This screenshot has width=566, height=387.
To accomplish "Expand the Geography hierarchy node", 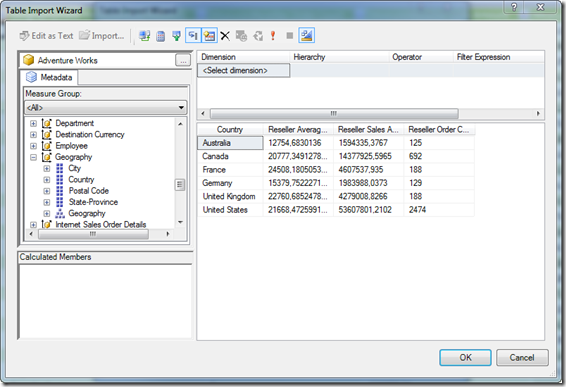I will tap(47, 213).
